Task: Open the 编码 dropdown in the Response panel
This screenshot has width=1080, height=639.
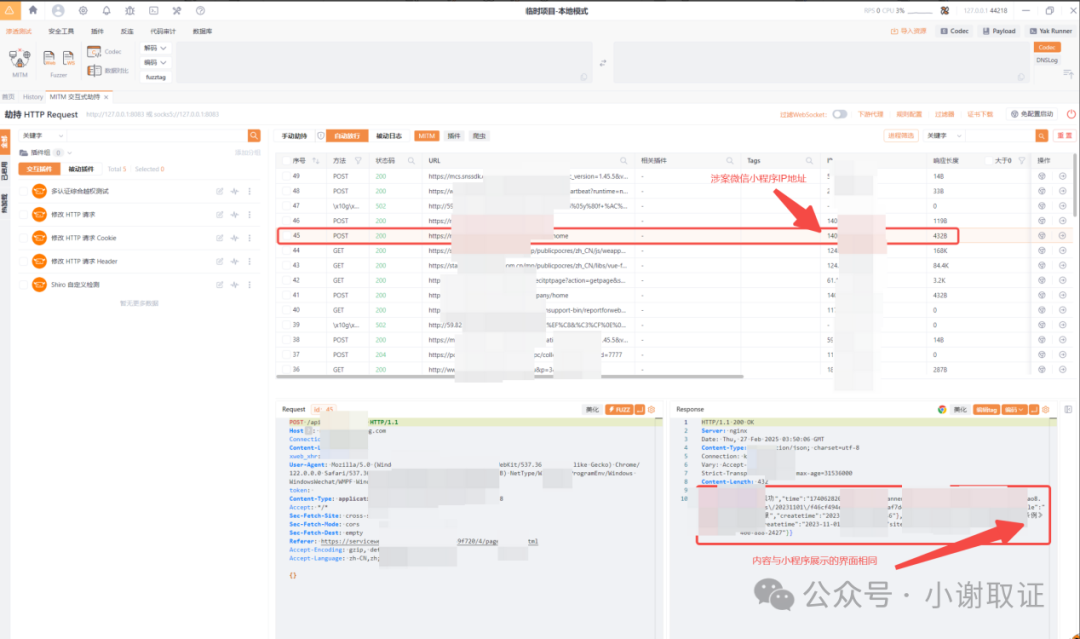Action: (1014, 410)
